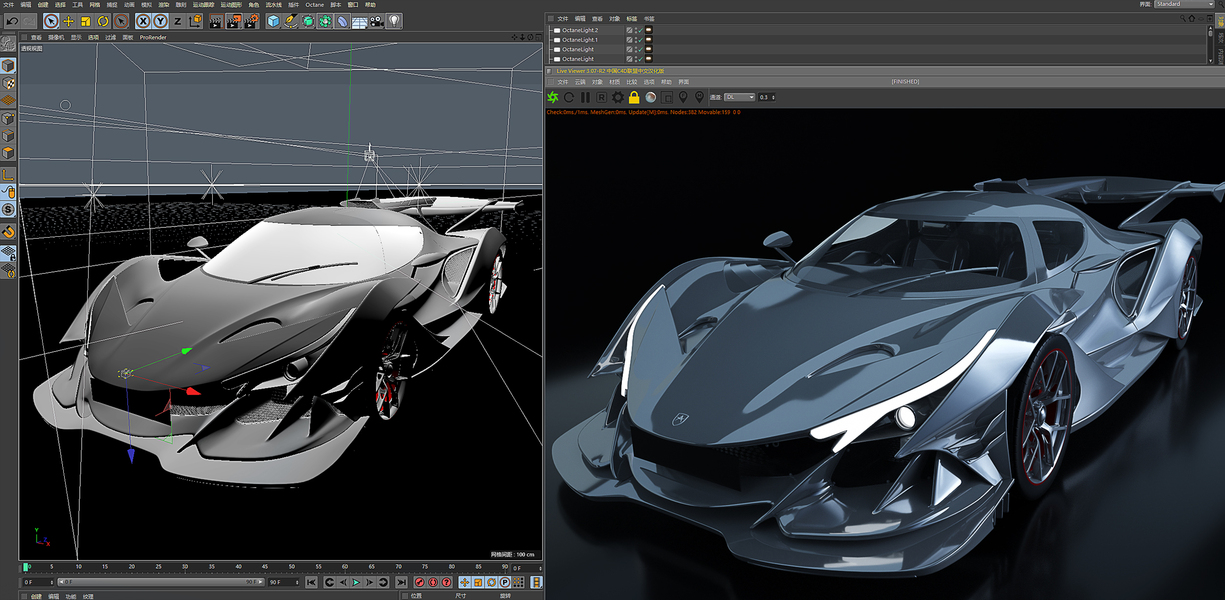1225x600 pixels.
Task: Click Render View clapperboard icon
Action: click(x=216, y=21)
